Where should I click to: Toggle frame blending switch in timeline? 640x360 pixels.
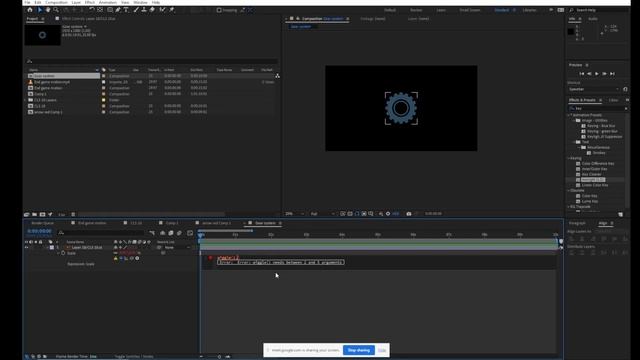point(171,233)
